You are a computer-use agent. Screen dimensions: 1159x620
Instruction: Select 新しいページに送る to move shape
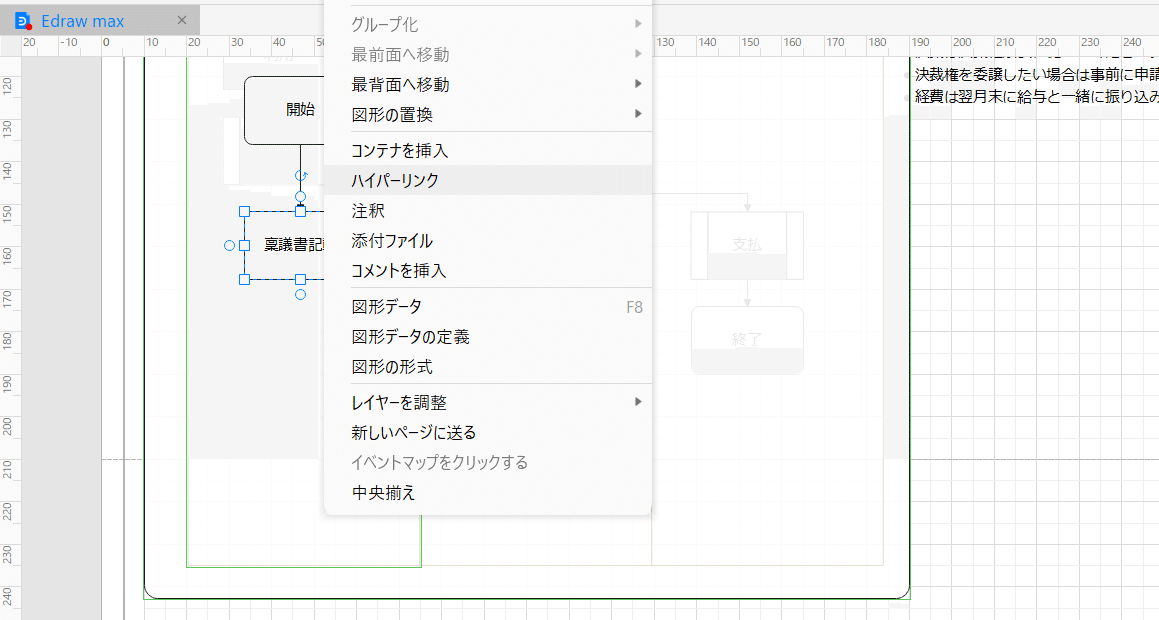tap(413, 431)
